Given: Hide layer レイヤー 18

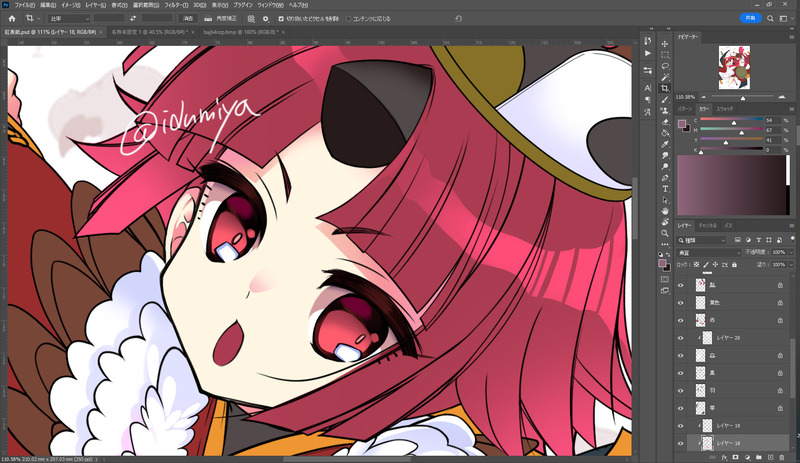Looking at the screenshot, I should pos(680,444).
